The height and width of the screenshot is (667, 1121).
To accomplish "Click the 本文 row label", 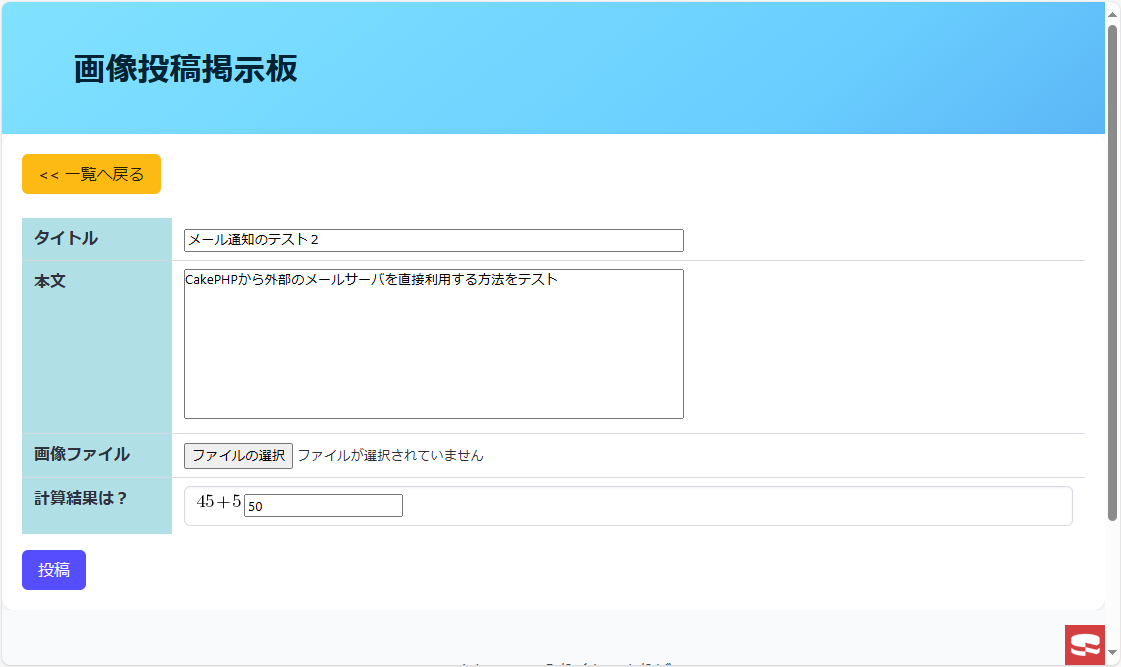I will coord(50,281).
